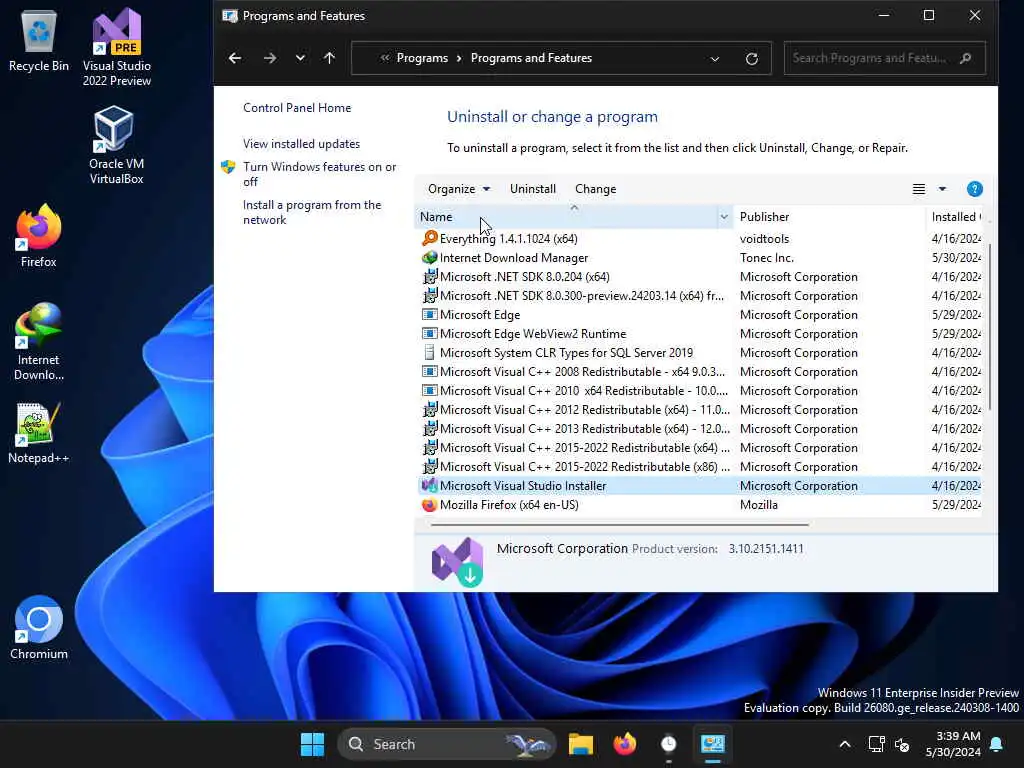Open View installed updates link

pyautogui.click(x=302, y=144)
